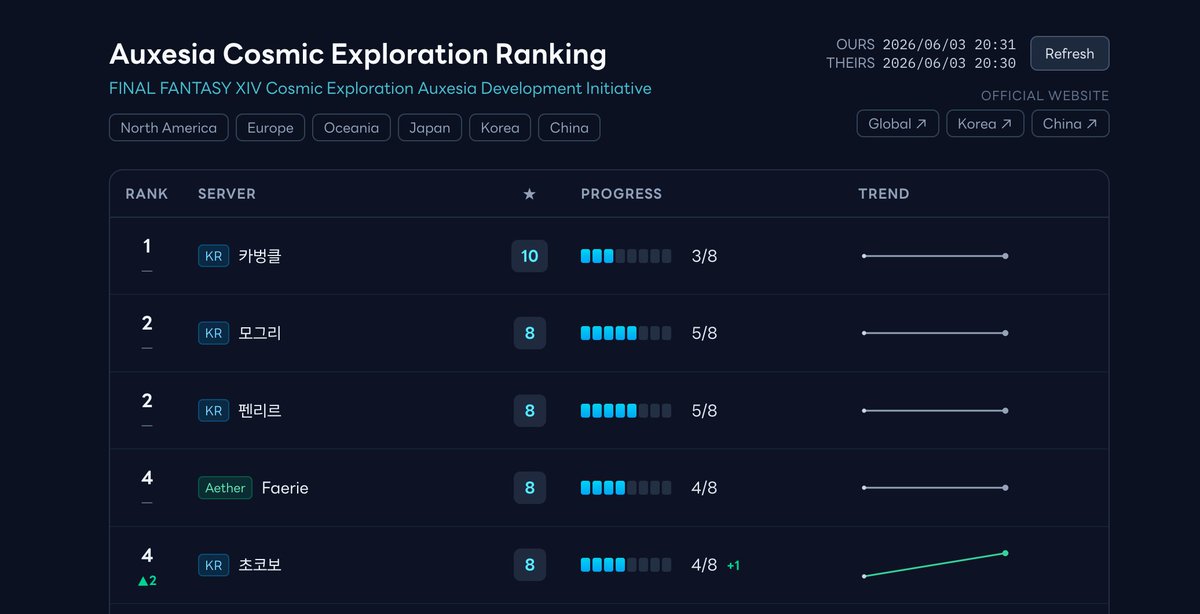
Task: Filter by Japan region
Action: (x=430, y=128)
